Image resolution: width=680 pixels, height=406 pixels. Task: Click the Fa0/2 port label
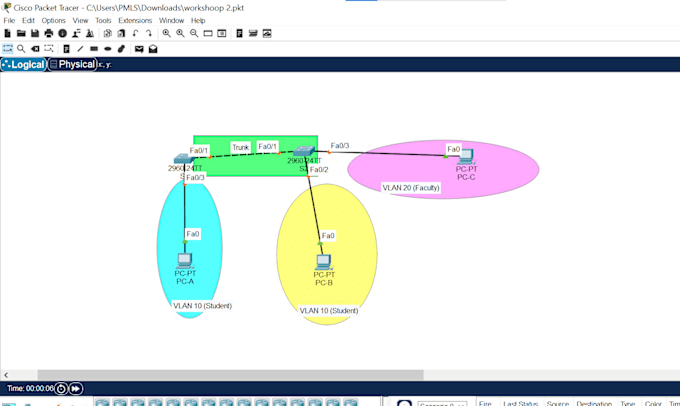coord(319,170)
